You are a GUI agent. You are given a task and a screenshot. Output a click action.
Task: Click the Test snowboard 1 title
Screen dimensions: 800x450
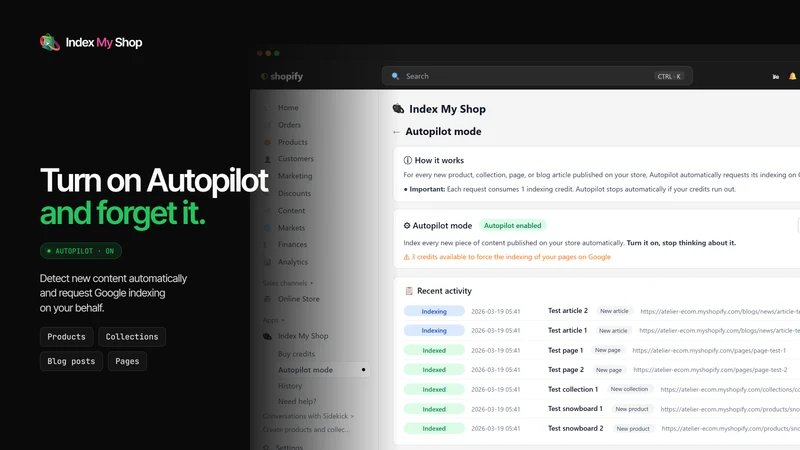pos(575,409)
